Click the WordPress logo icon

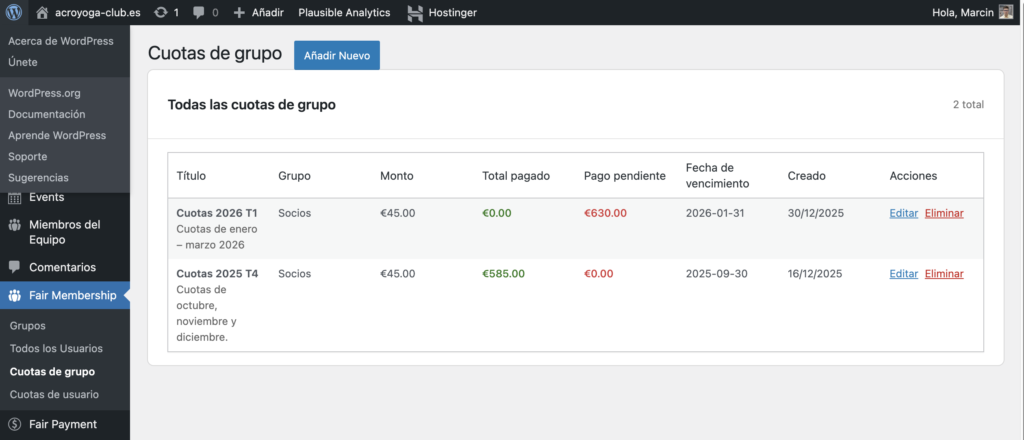pos(14,13)
